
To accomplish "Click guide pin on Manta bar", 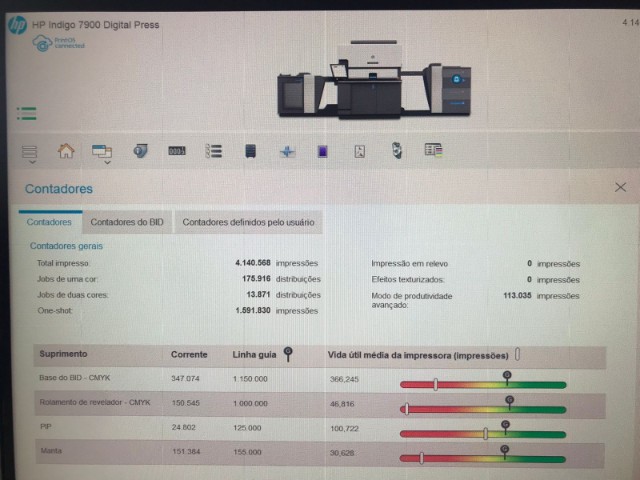I will (x=505, y=451).
